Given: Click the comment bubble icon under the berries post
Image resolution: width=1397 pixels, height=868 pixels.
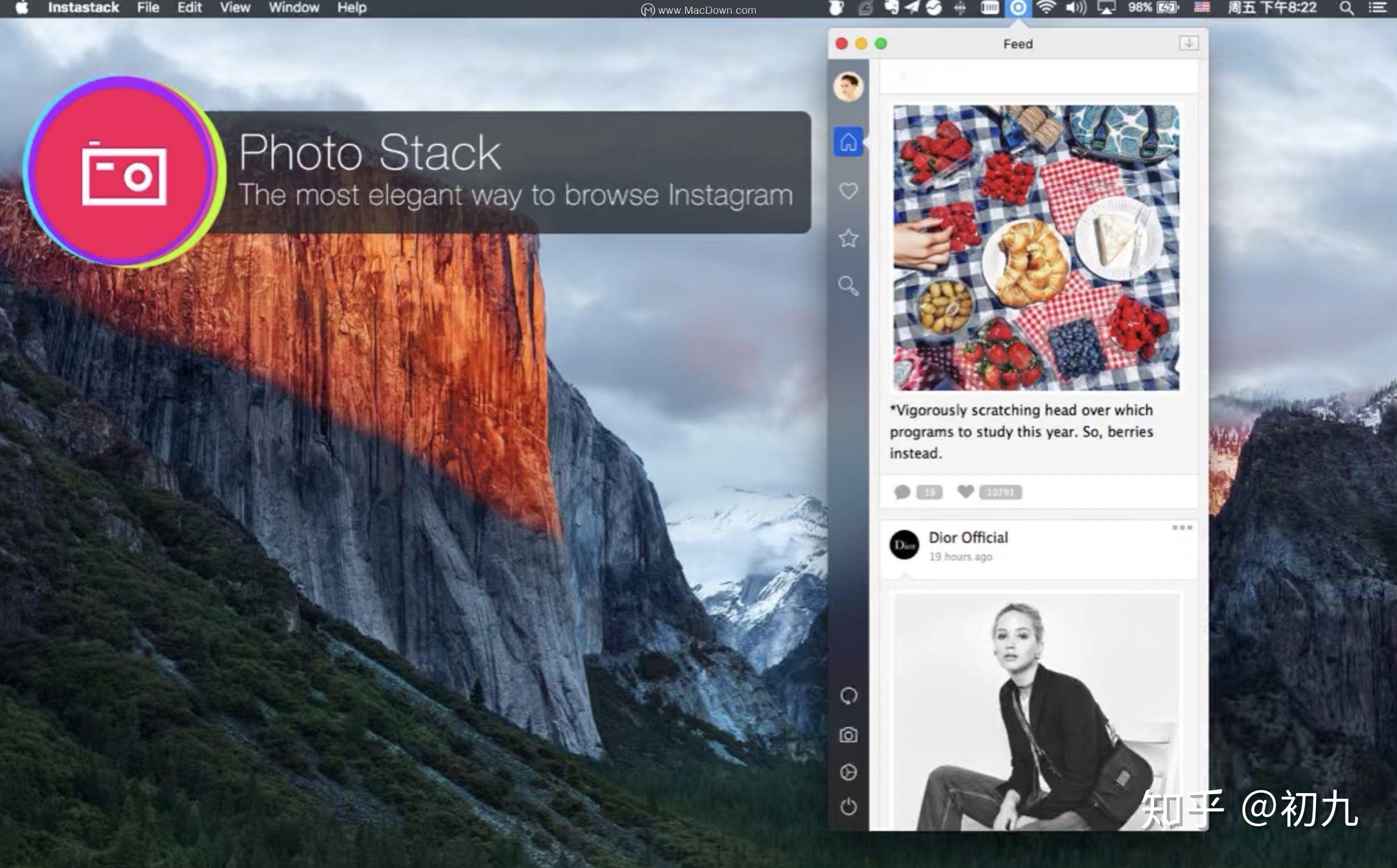Looking at the screenshot, I should [902, 492].
